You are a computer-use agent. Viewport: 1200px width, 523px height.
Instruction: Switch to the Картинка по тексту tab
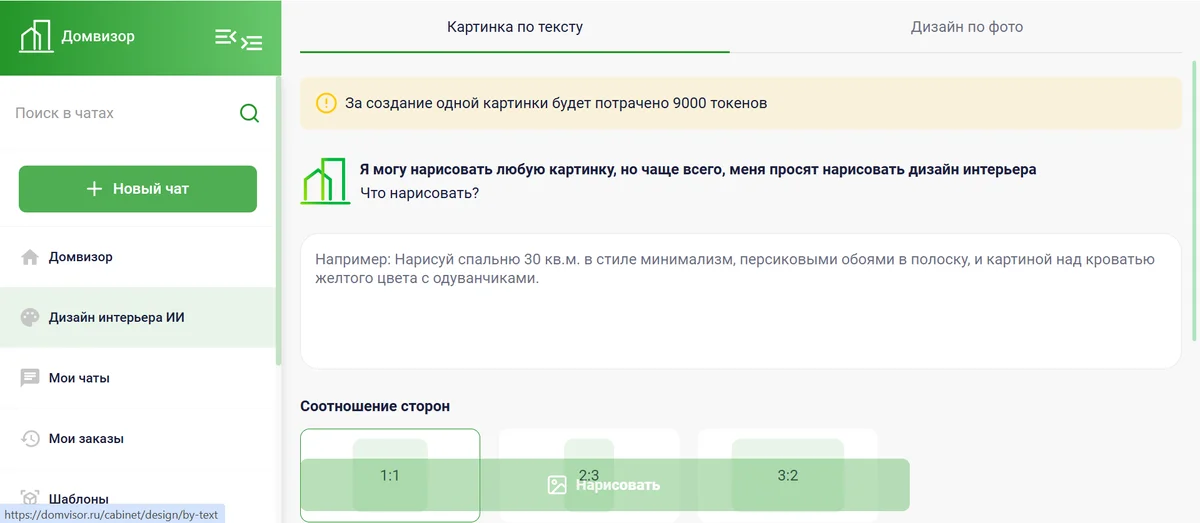pos(514,27)
